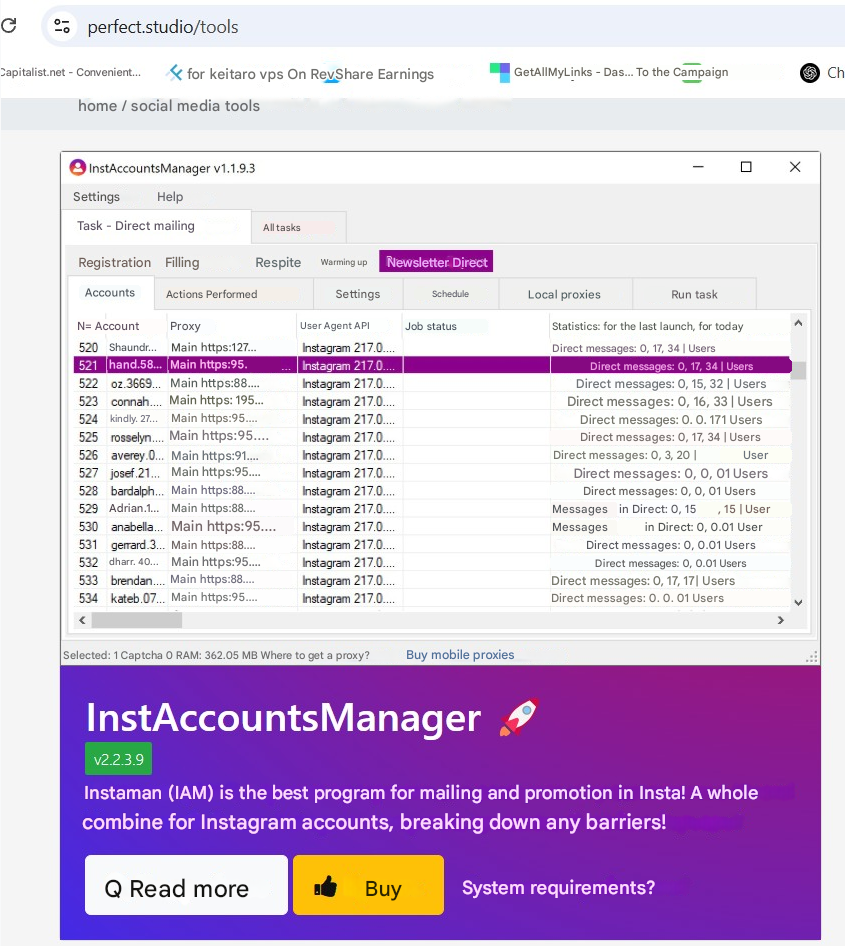The width and height of the screenshot is (845, 946).
Task: Switch to Task - Direct mailing tab
Action: pos(157,226)
